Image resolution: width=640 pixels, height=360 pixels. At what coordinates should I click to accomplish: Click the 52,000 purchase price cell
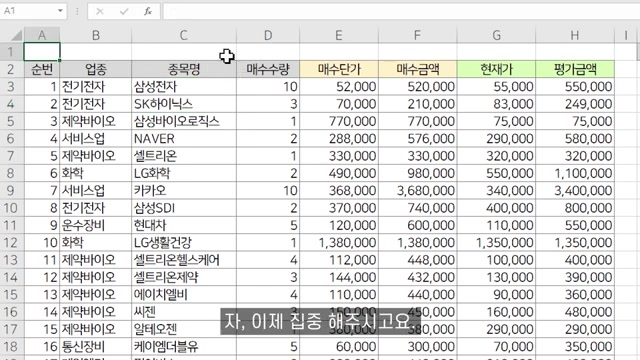[339, 87]
